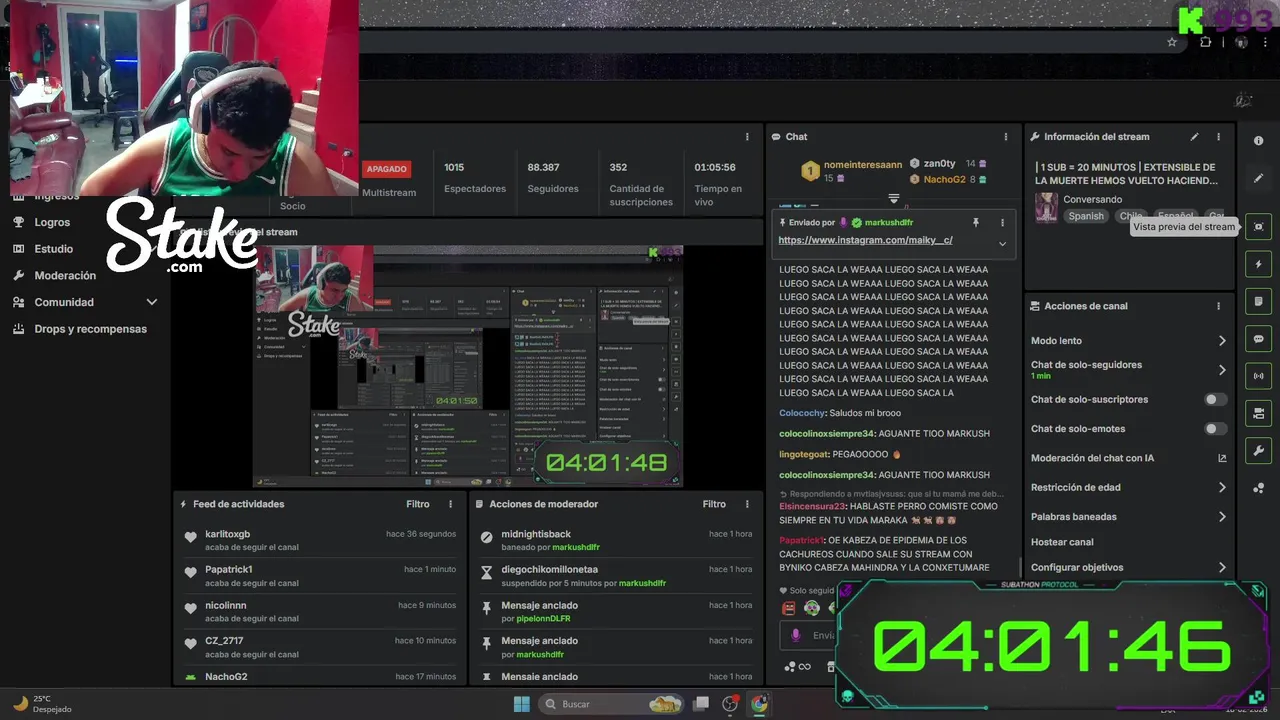Open Filtro in Feed de actividades

[418, 504]
